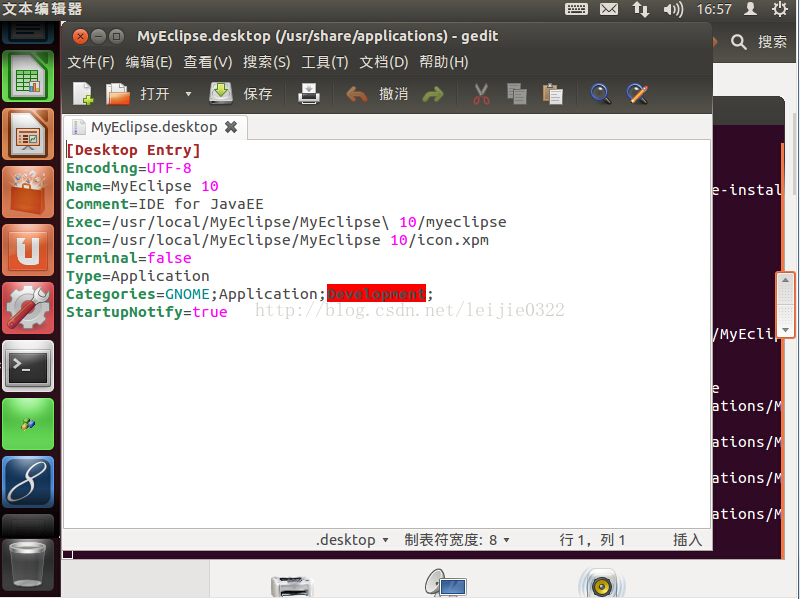Open the Terminal launcher icon
Viewport: 800px width, 599px height.
point(28,366)
